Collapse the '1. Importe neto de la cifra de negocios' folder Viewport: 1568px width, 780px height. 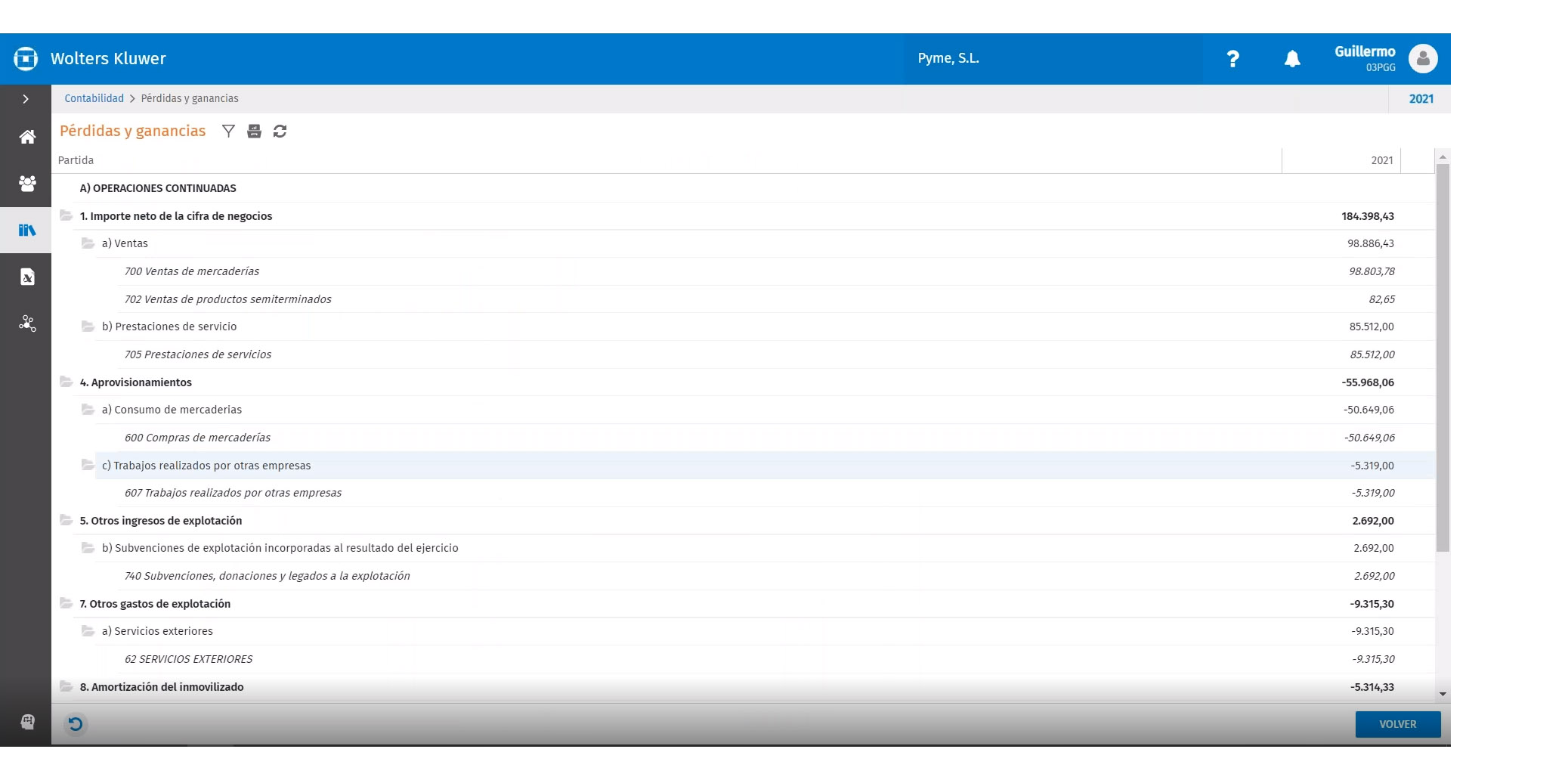66,215
